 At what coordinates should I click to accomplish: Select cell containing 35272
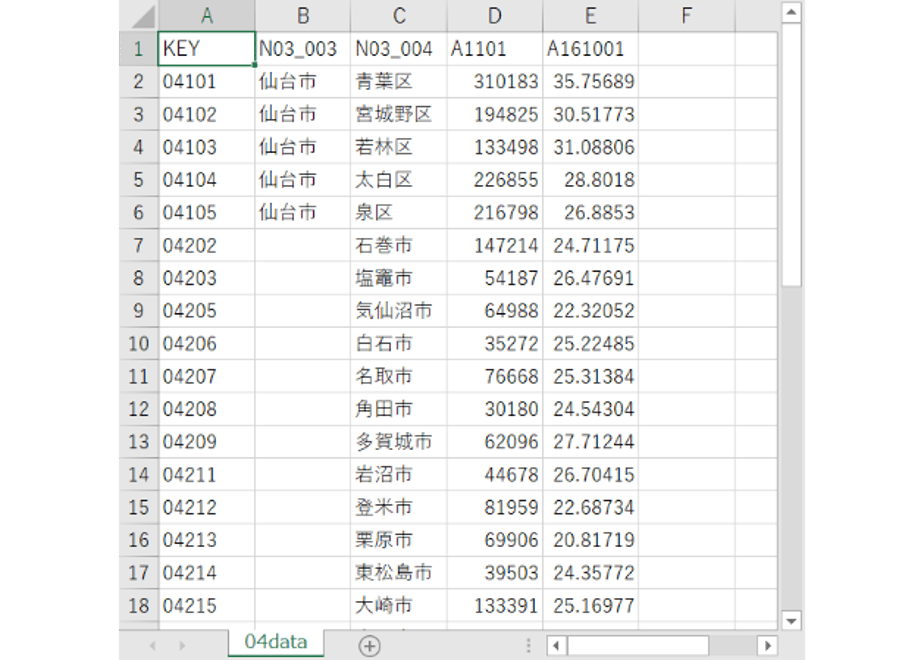[495, 344]
